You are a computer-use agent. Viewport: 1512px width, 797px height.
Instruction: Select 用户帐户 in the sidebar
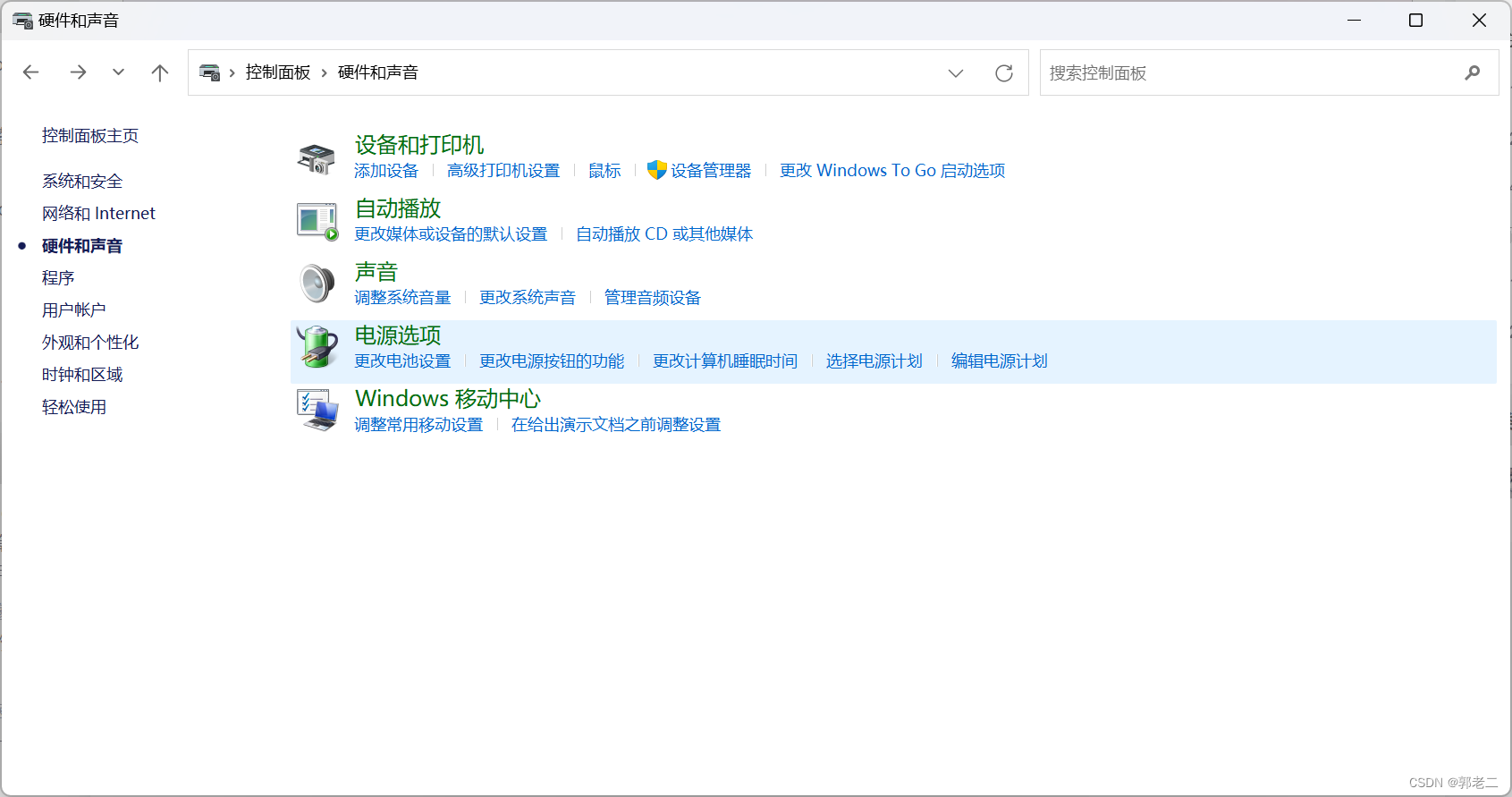pos(74,309)
